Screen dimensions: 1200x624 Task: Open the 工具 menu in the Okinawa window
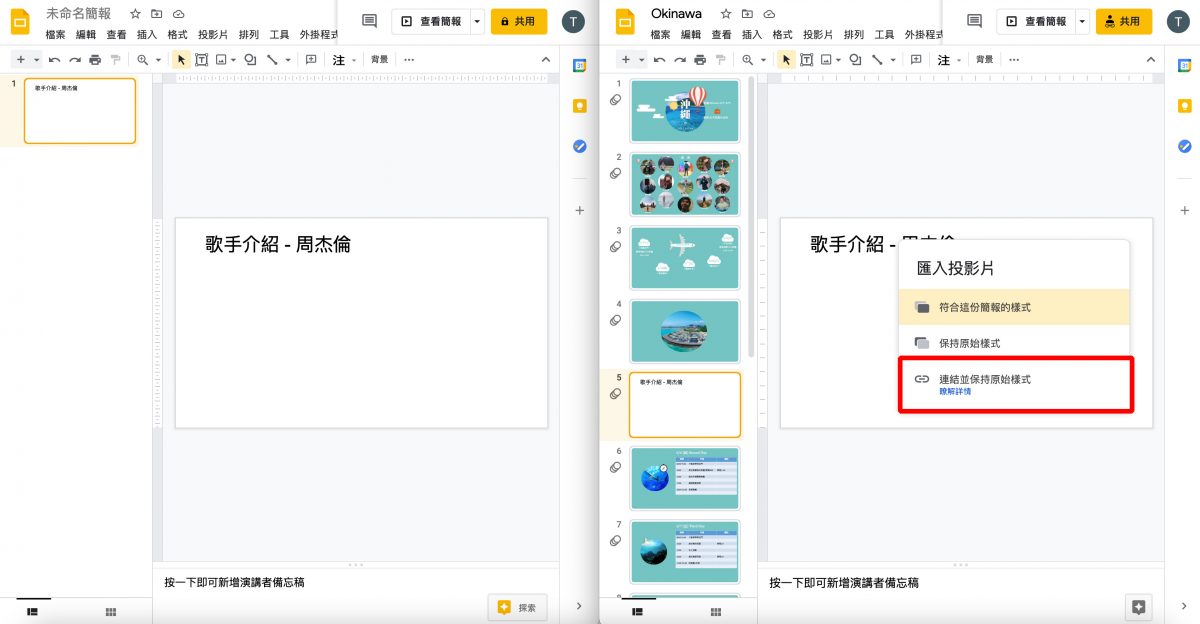884,34
